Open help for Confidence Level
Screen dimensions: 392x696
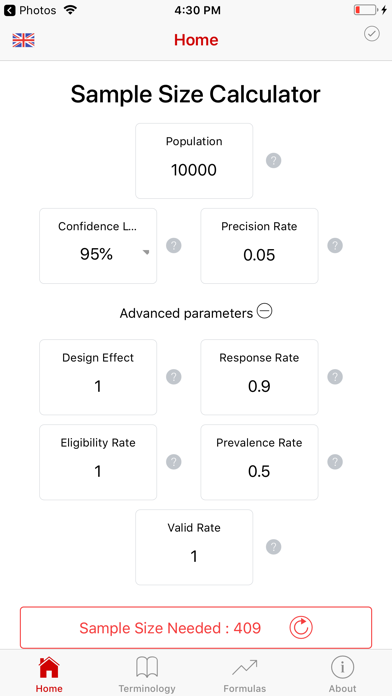click(x=174, y=245)
